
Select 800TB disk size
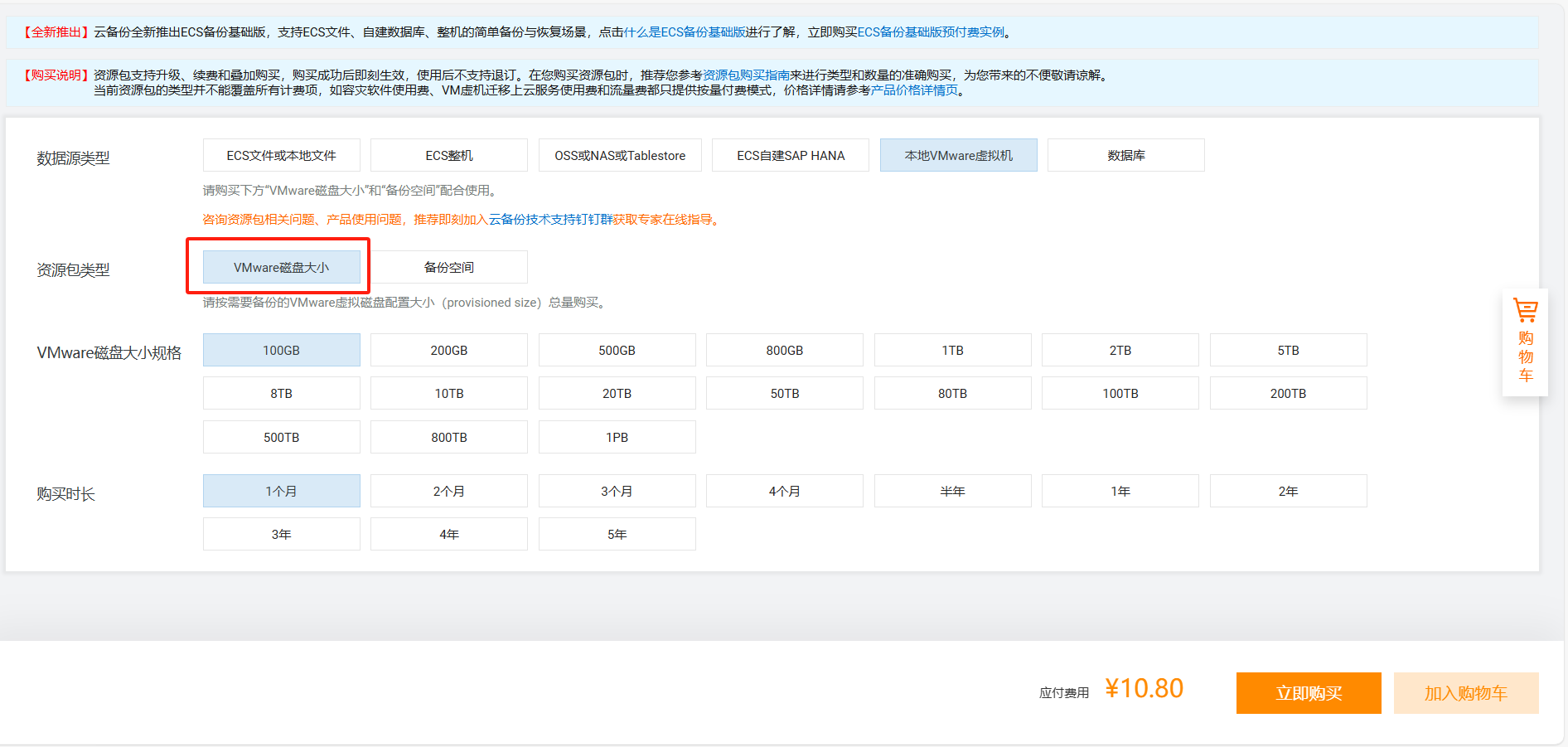(x=449, y=437)
